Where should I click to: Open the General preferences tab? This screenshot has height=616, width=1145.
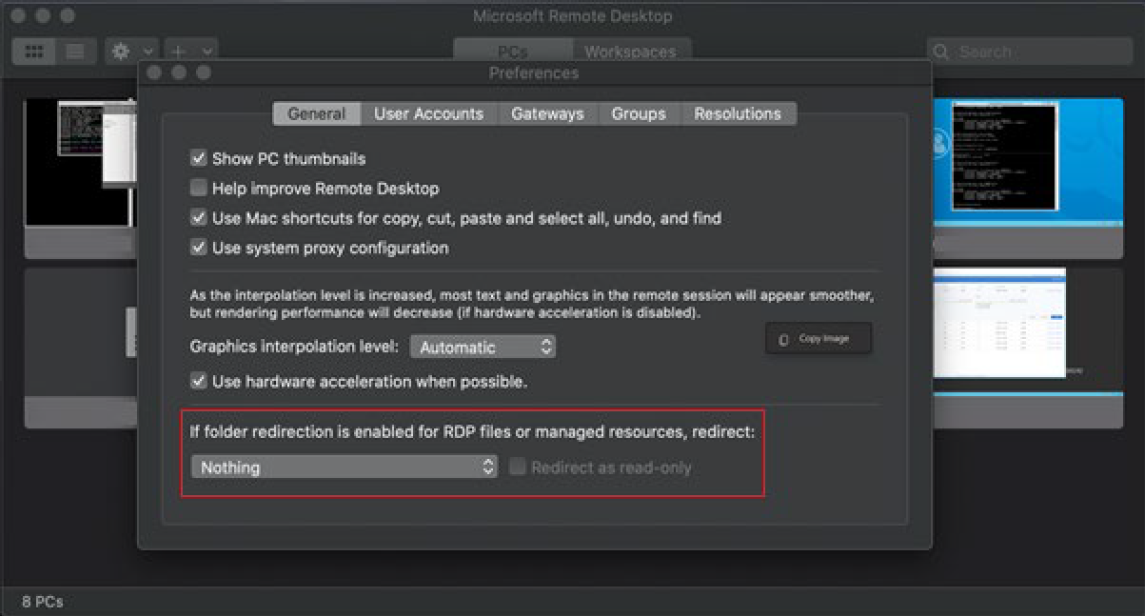316,114
